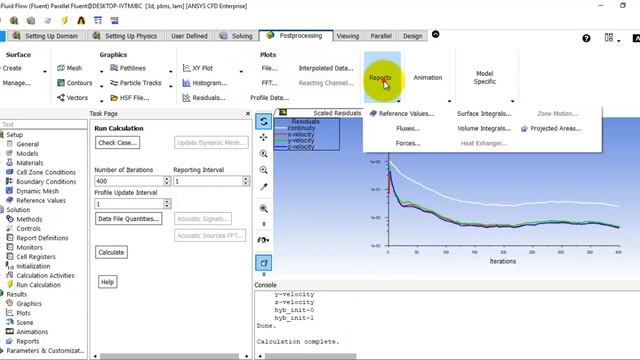Open Residuals plot settings
This screenshot has height=360, width=640.
204,98
